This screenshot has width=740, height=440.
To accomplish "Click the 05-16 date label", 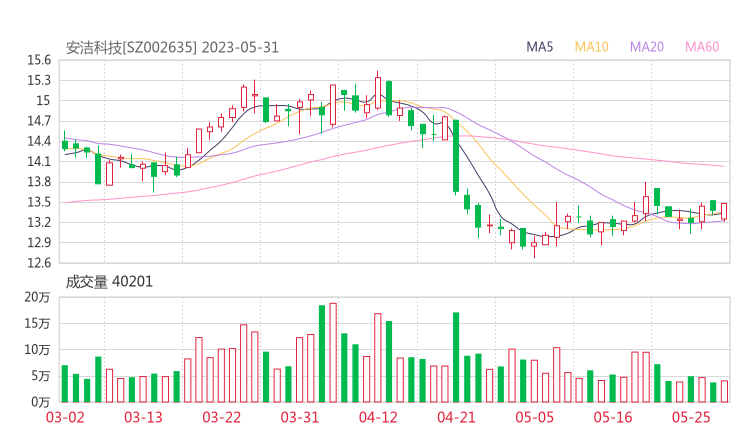I will [x=613, y=417].
